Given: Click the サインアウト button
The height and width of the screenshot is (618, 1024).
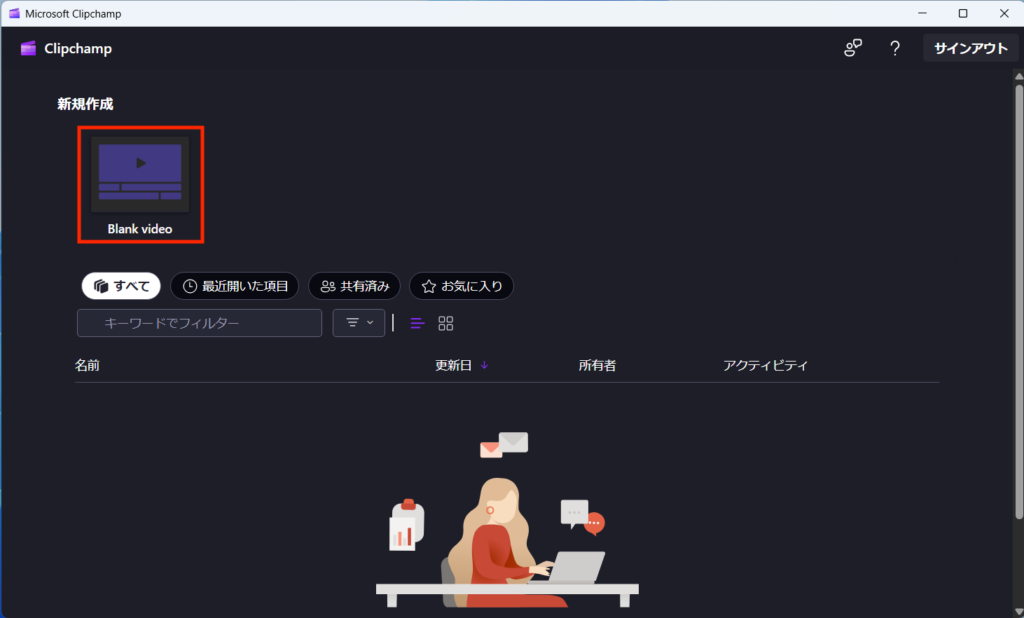Looking at the screenshot, I should tap(970, 48).
